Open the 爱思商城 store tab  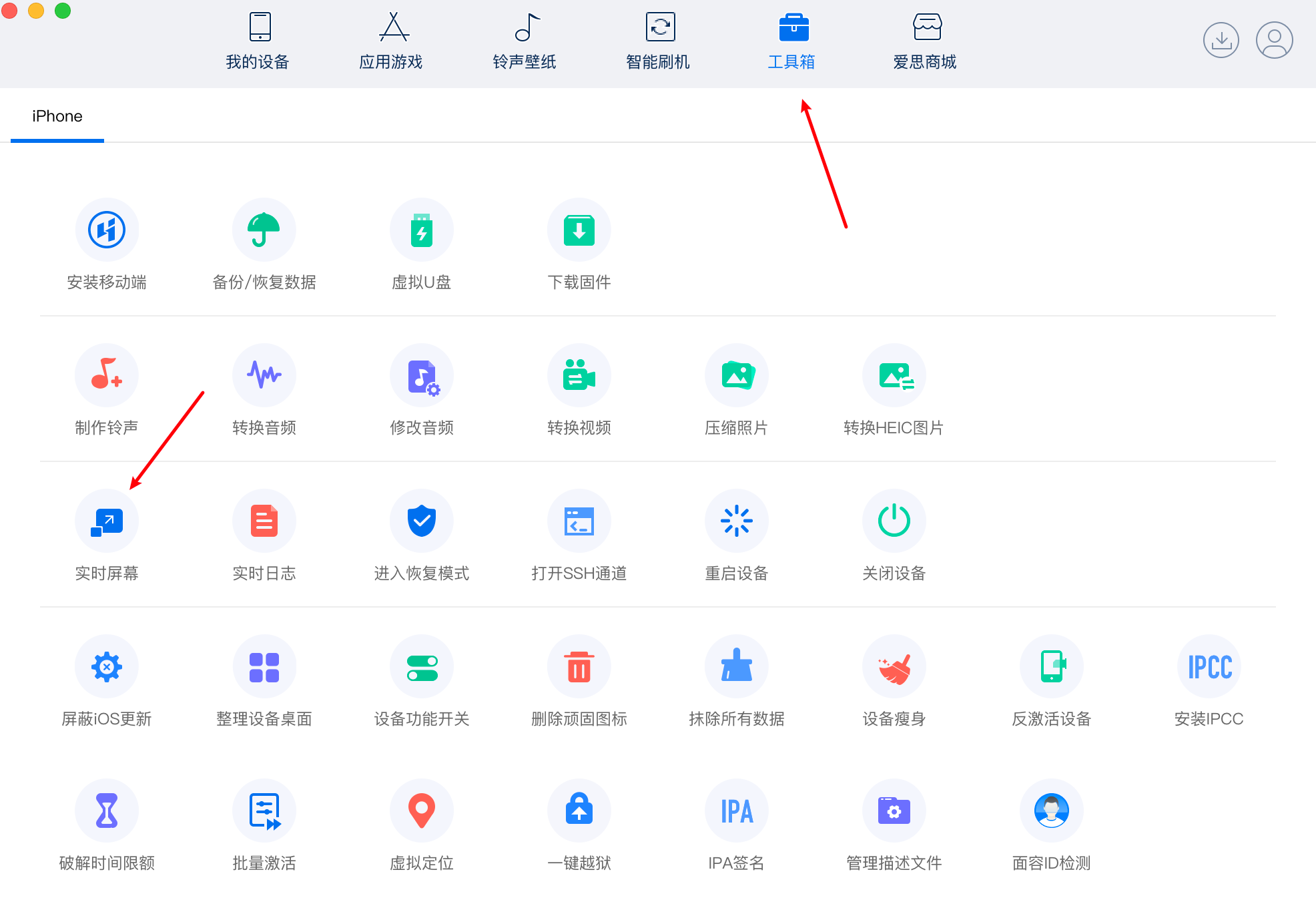tap(925, 41)
